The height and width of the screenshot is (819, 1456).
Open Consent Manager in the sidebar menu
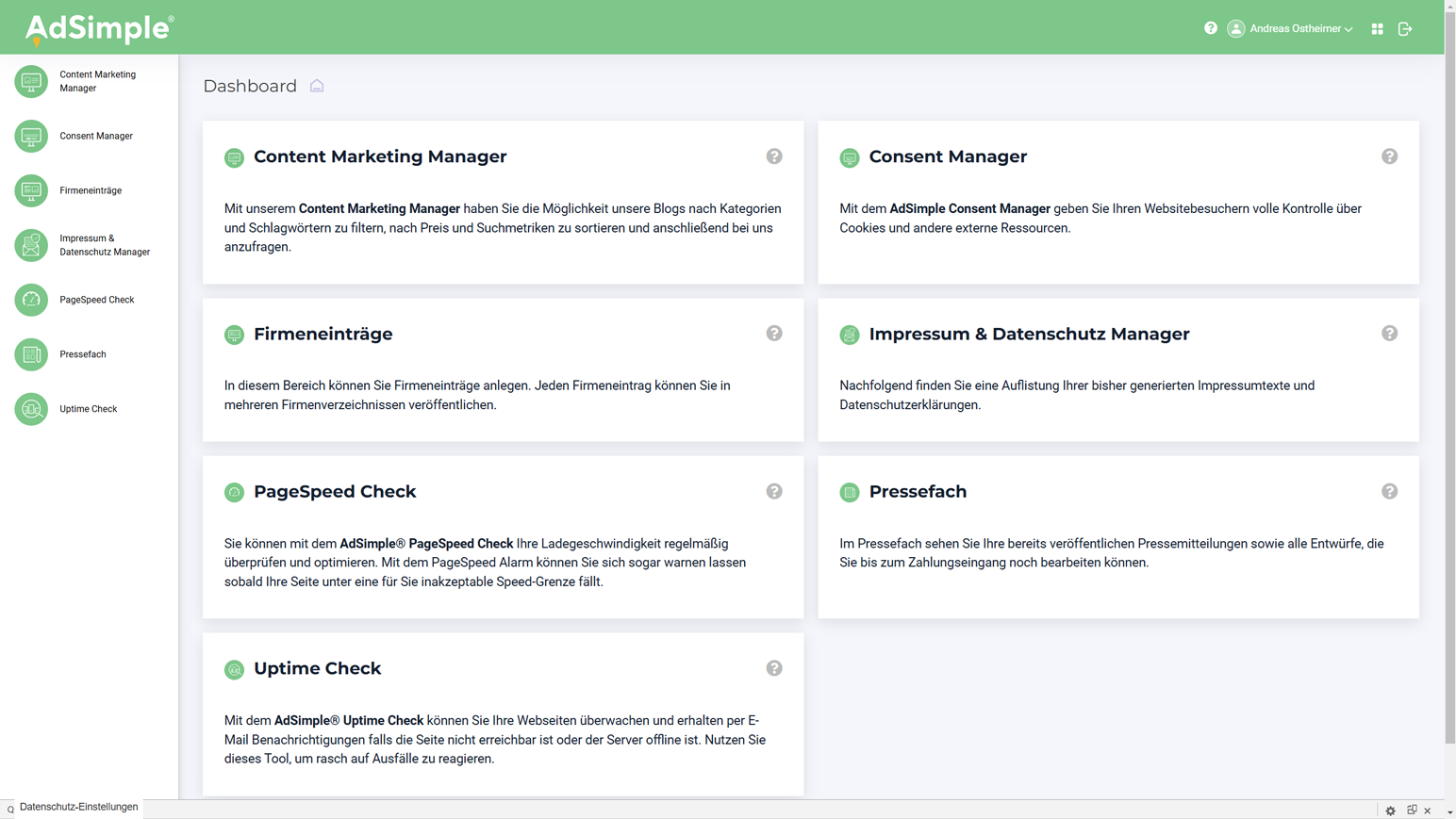[x=96, y=136]
